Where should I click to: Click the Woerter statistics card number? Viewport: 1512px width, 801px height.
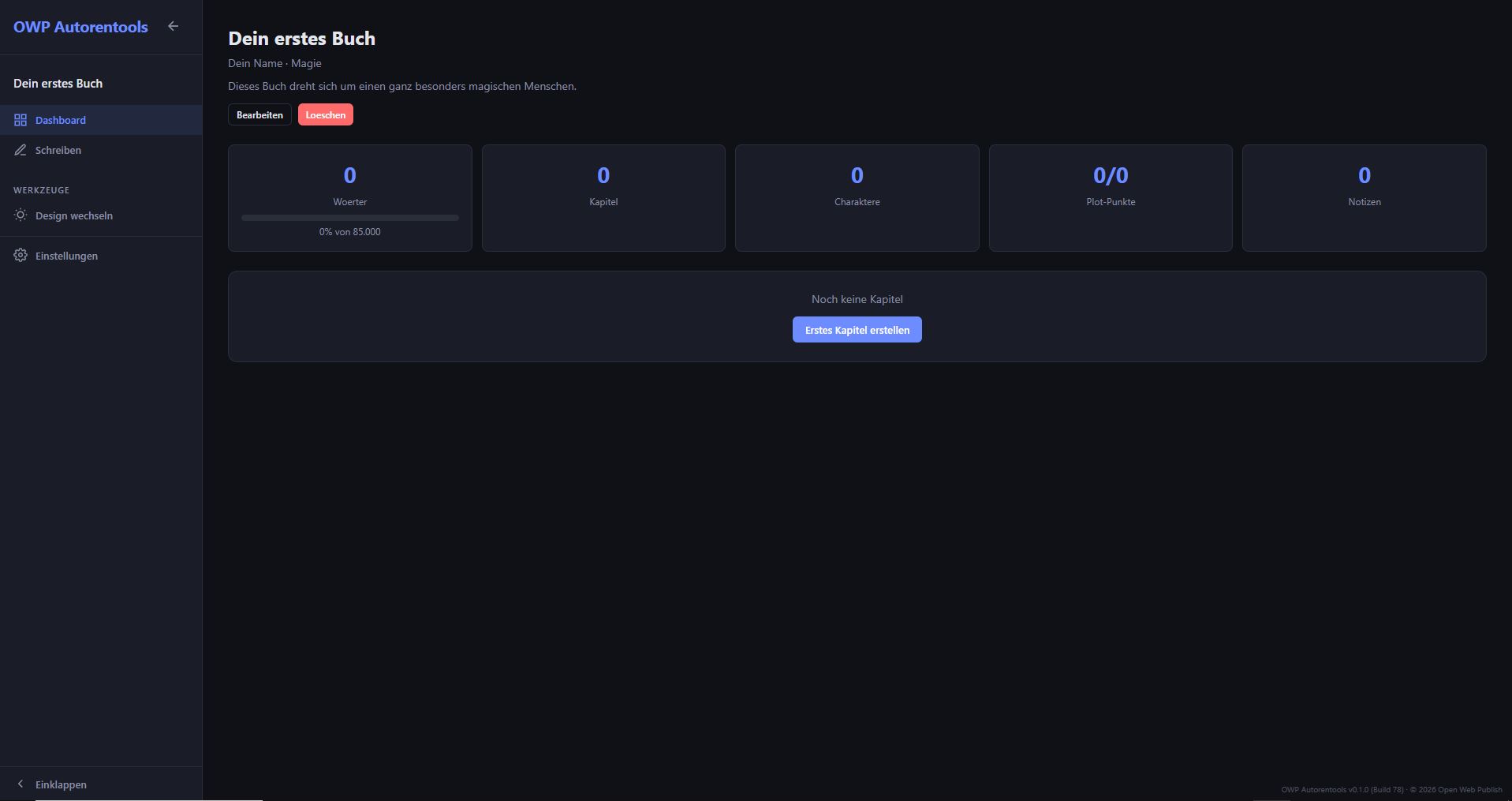[x=349, y=175]
